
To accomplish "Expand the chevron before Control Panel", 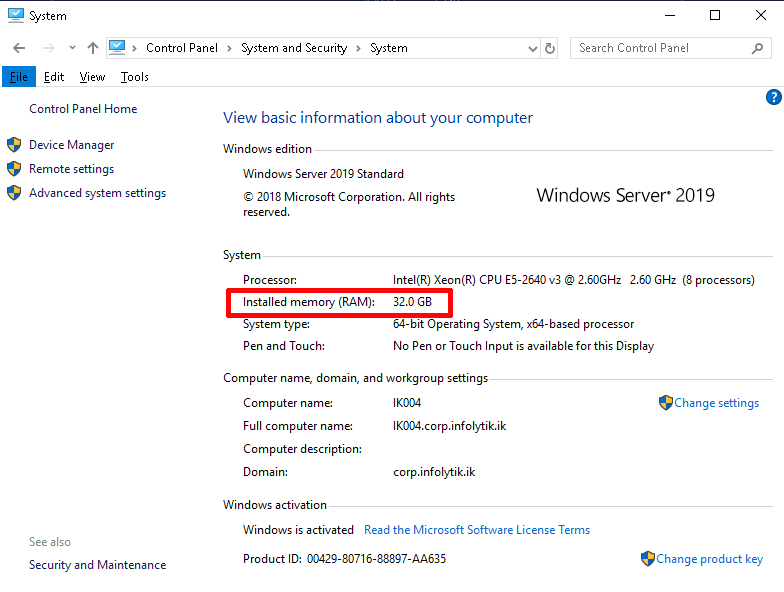I will 134,48.
